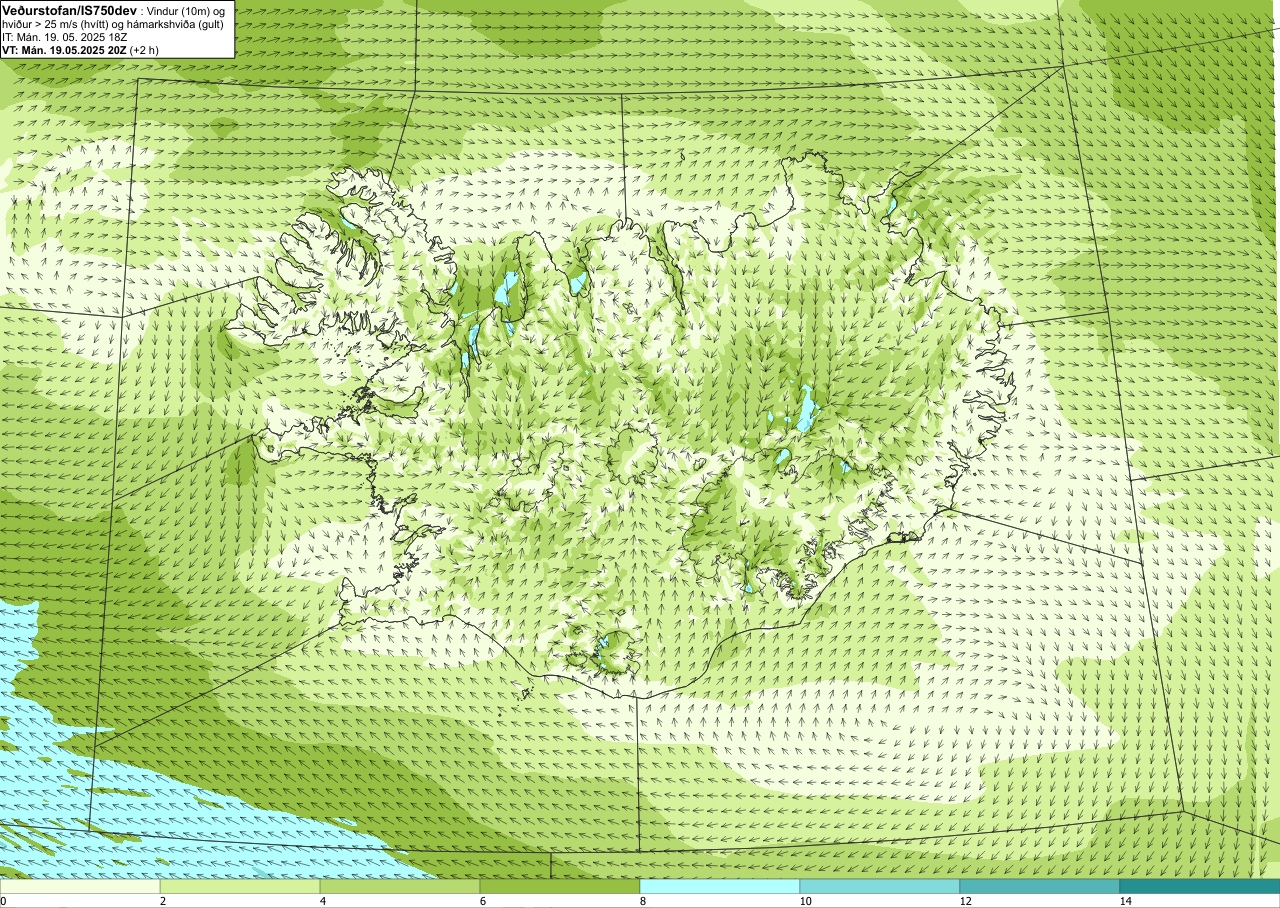Click the legend scale label "14"
Viewport: 1280px width, 908px height.
click(1125, 901)
